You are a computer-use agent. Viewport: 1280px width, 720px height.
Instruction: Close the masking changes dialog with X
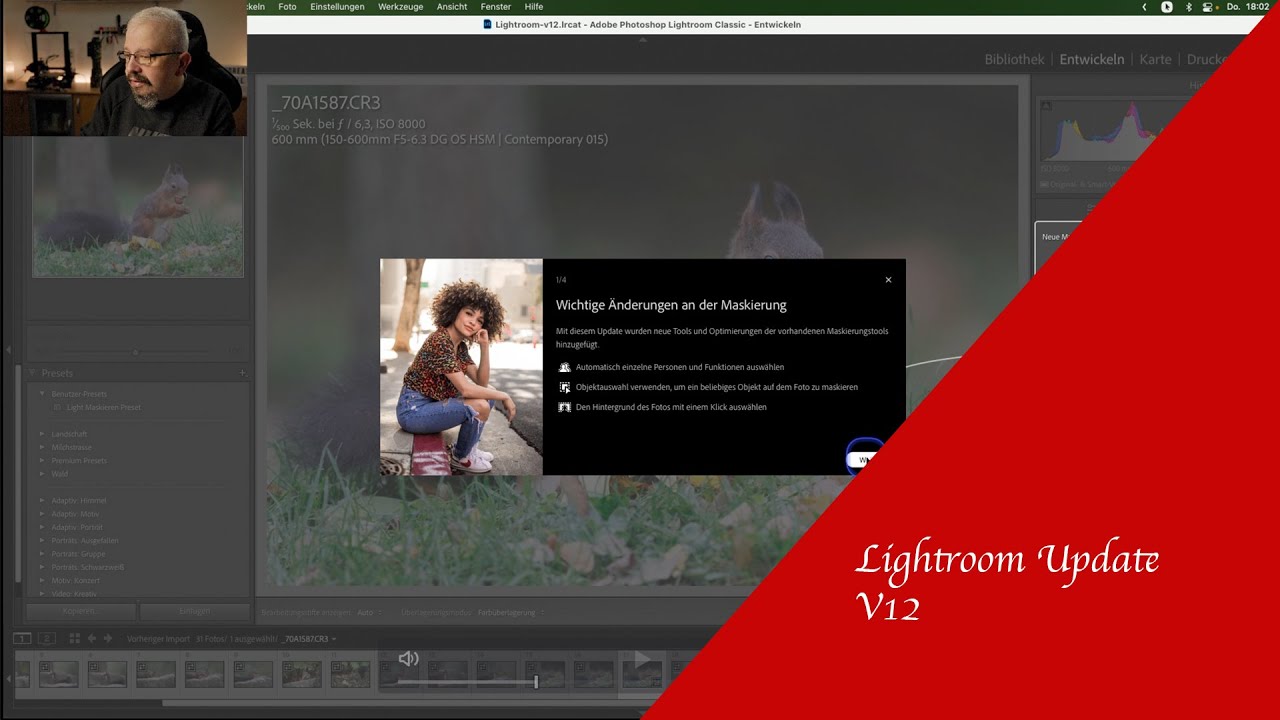tap(888, 280)
